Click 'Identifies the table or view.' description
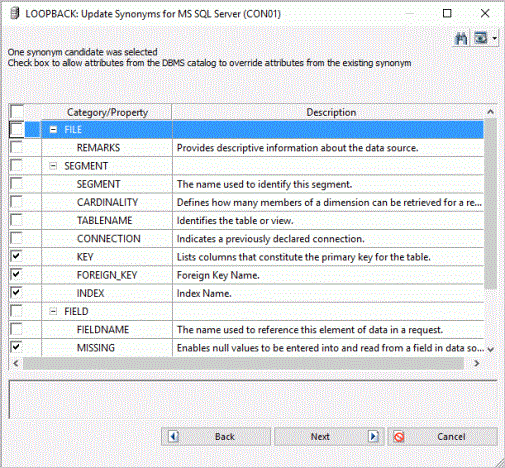The height and width of the screenshot is (468, 505). coord(235,221)
